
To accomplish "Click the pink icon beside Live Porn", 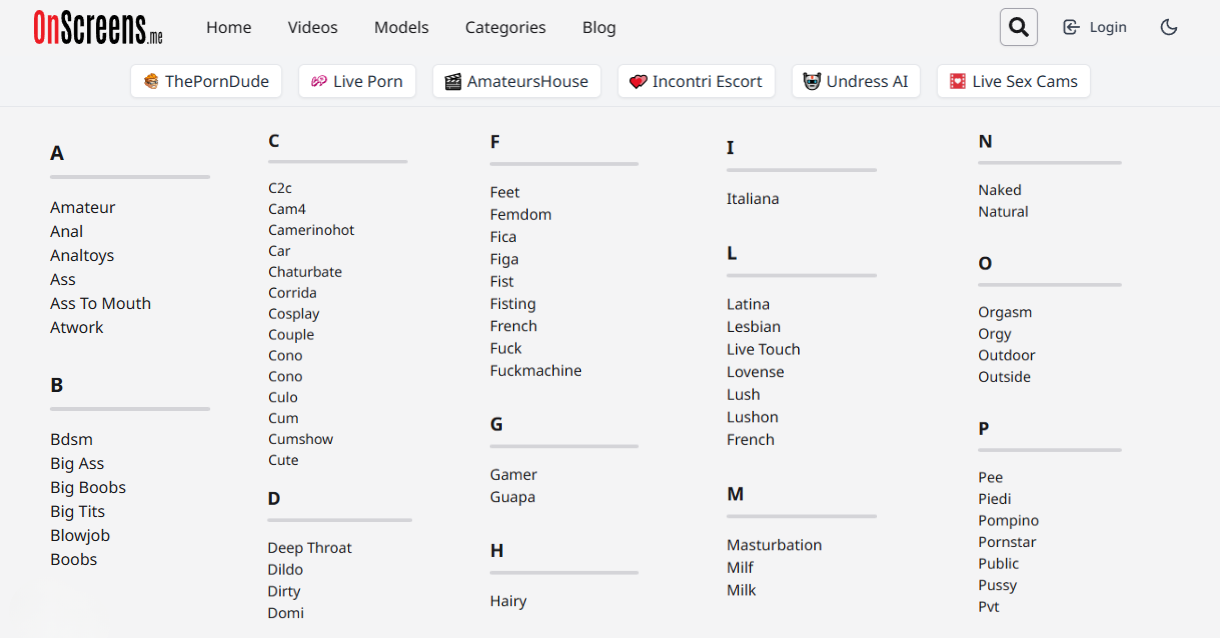I will [x=319, y=82].
